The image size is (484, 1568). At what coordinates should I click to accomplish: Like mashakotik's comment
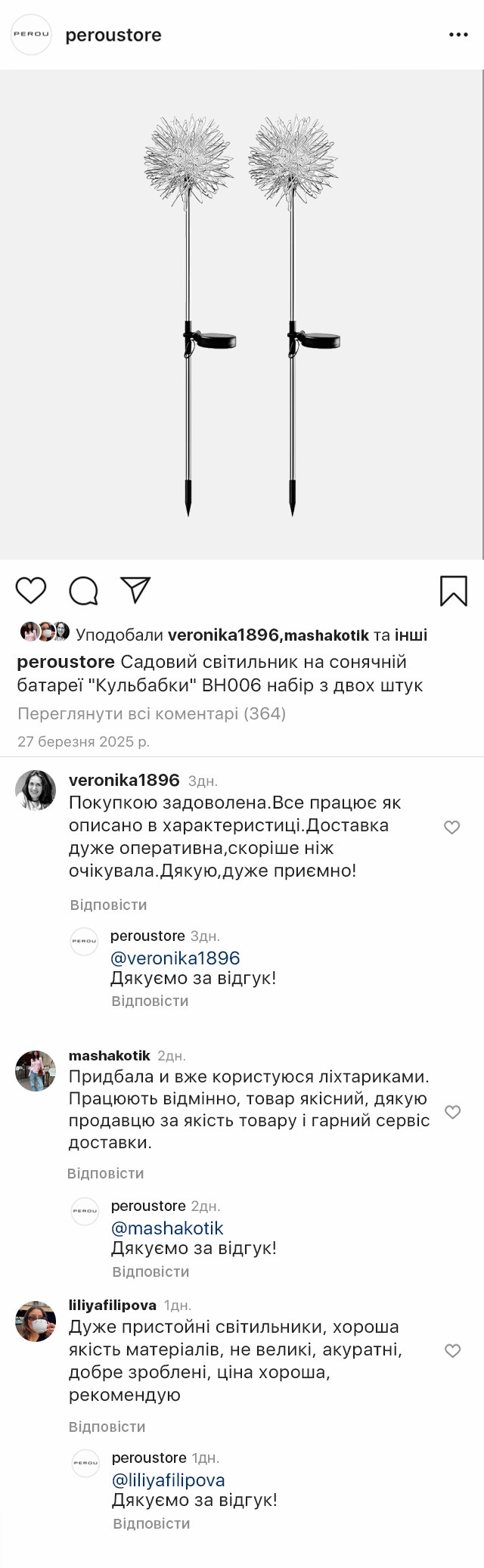click(x=452, y=1112)
